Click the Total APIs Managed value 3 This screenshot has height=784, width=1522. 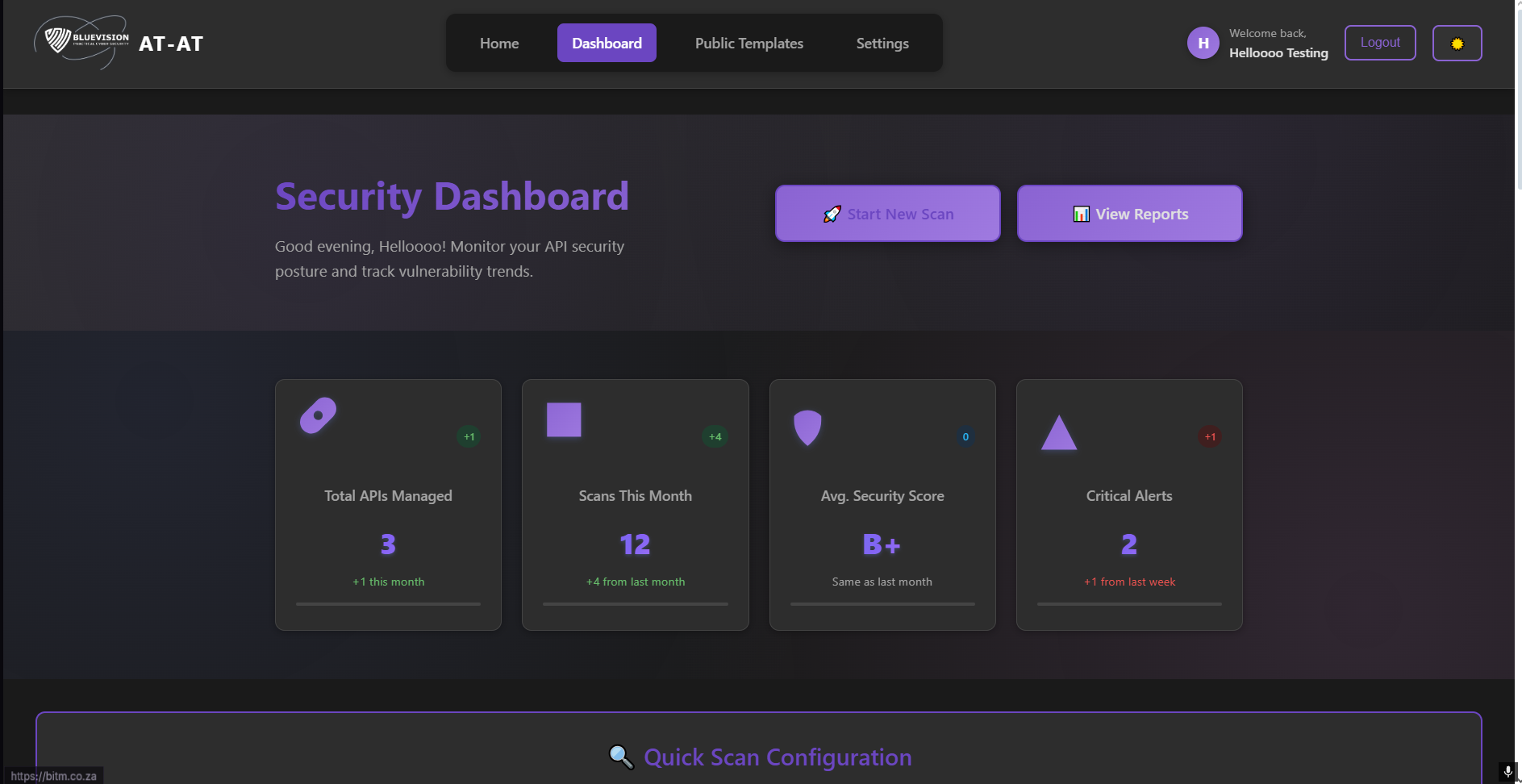coord(388,544)
